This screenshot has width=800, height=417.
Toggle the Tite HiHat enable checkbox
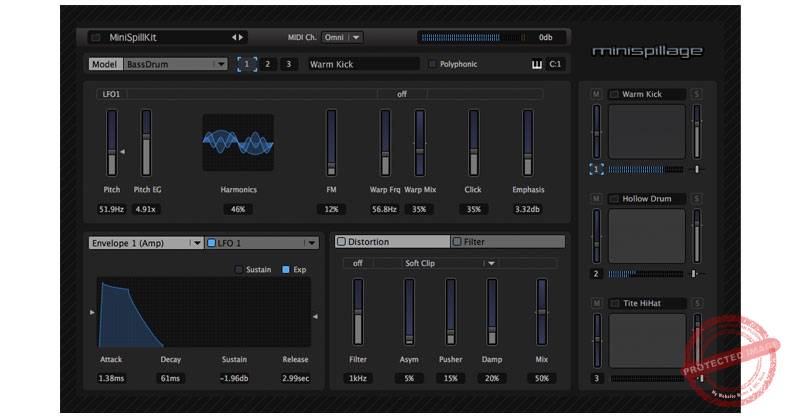[x=614, y=303]
